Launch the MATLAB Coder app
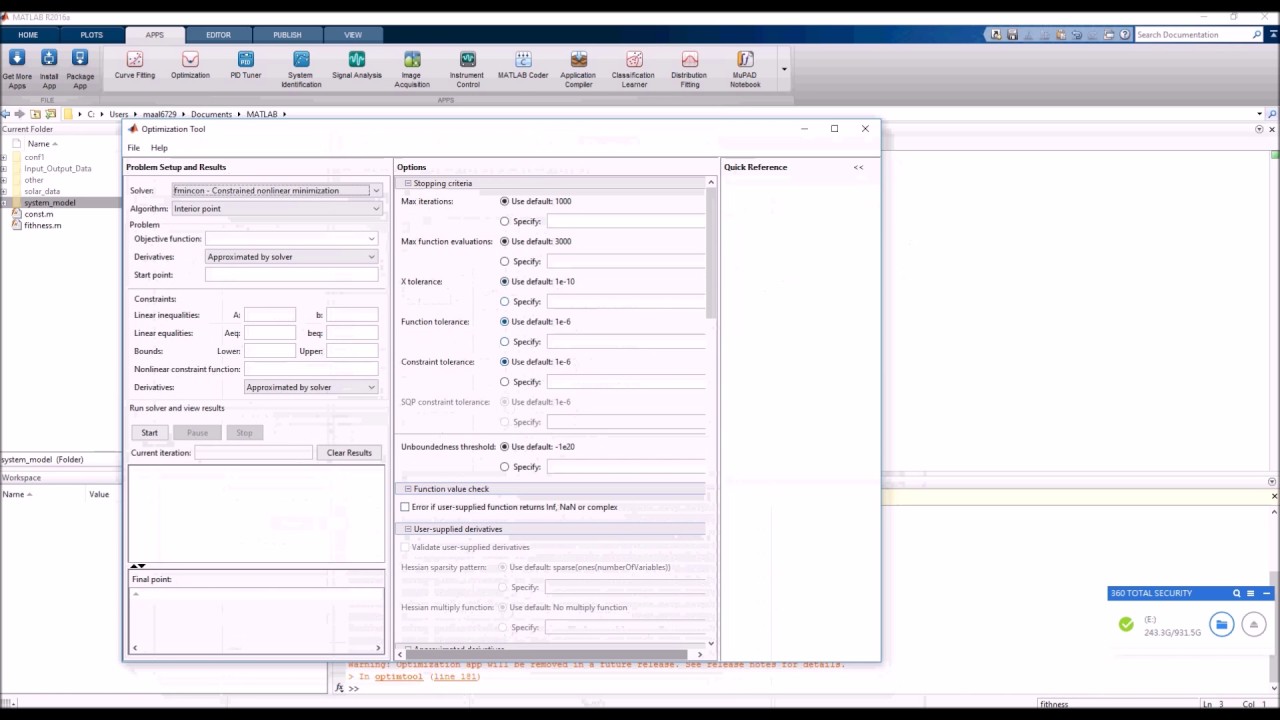 coord(523,66)
